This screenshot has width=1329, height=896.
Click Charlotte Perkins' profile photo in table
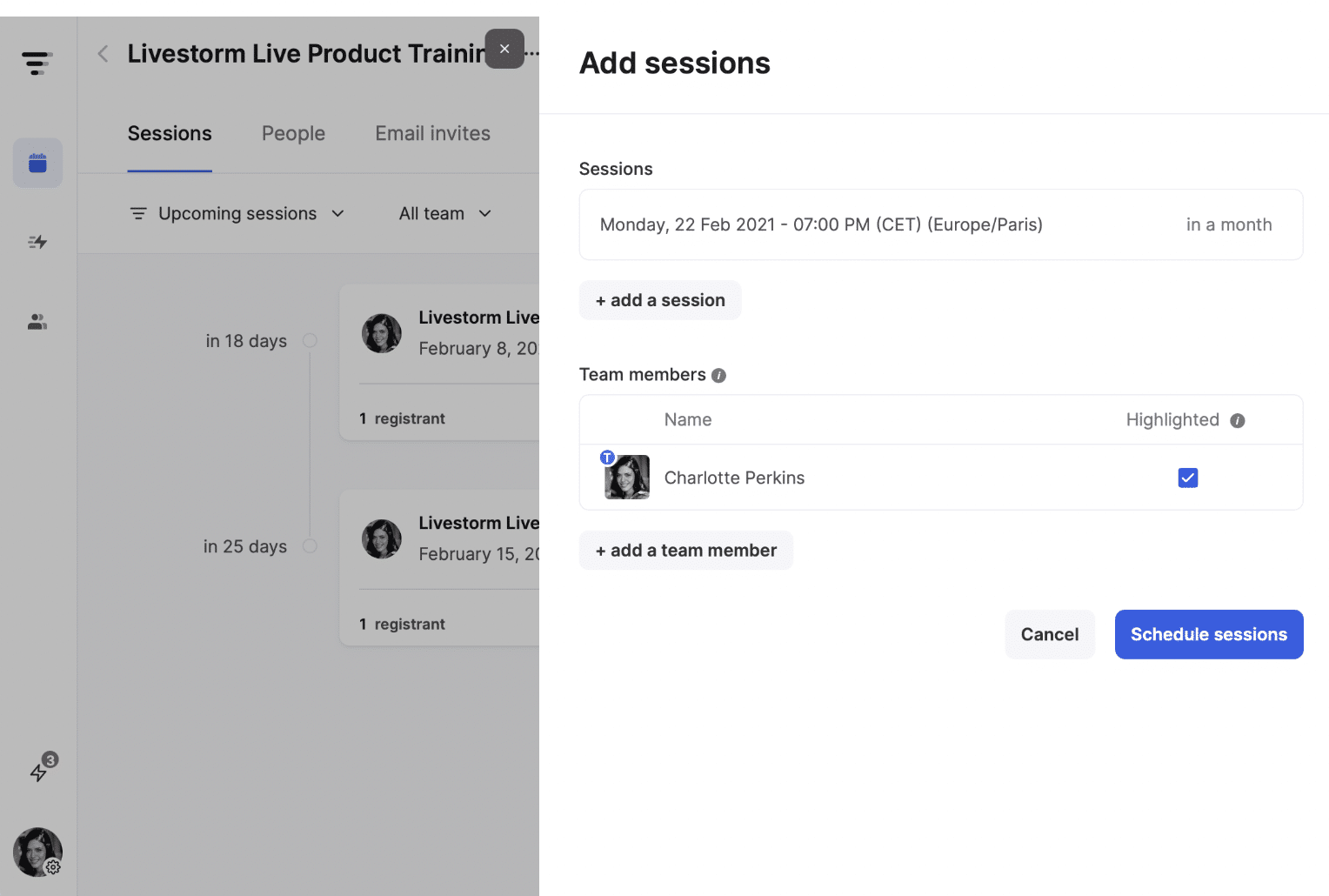click(627, 478)
